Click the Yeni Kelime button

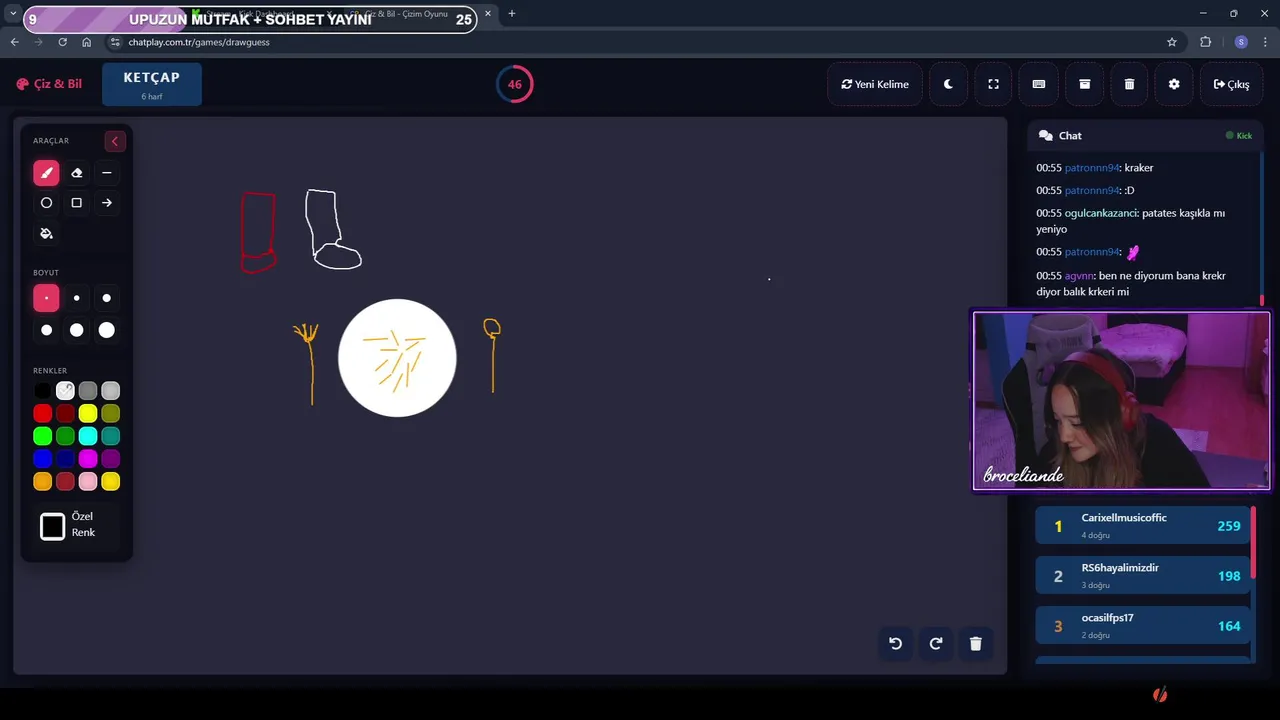click(875, 84)
